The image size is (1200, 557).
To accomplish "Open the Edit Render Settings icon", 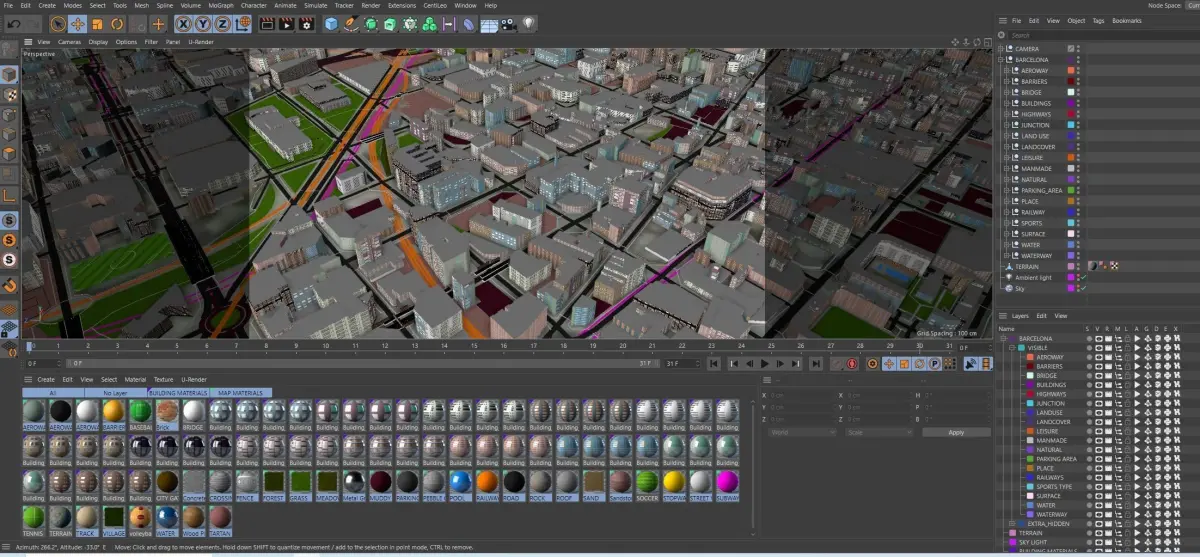I will pyautogui.click(x=306, y=23).
